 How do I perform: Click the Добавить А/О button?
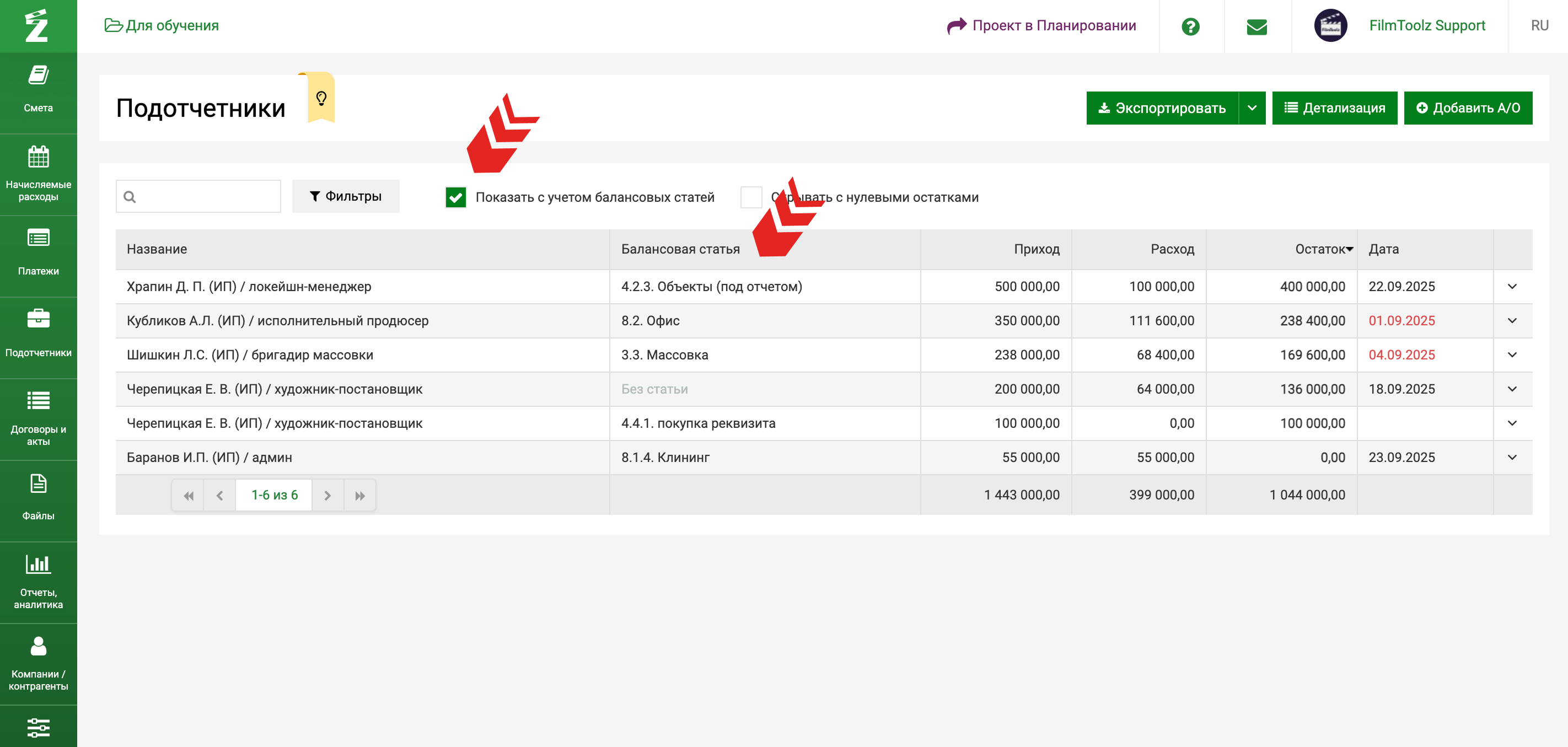coord(1468,108)
